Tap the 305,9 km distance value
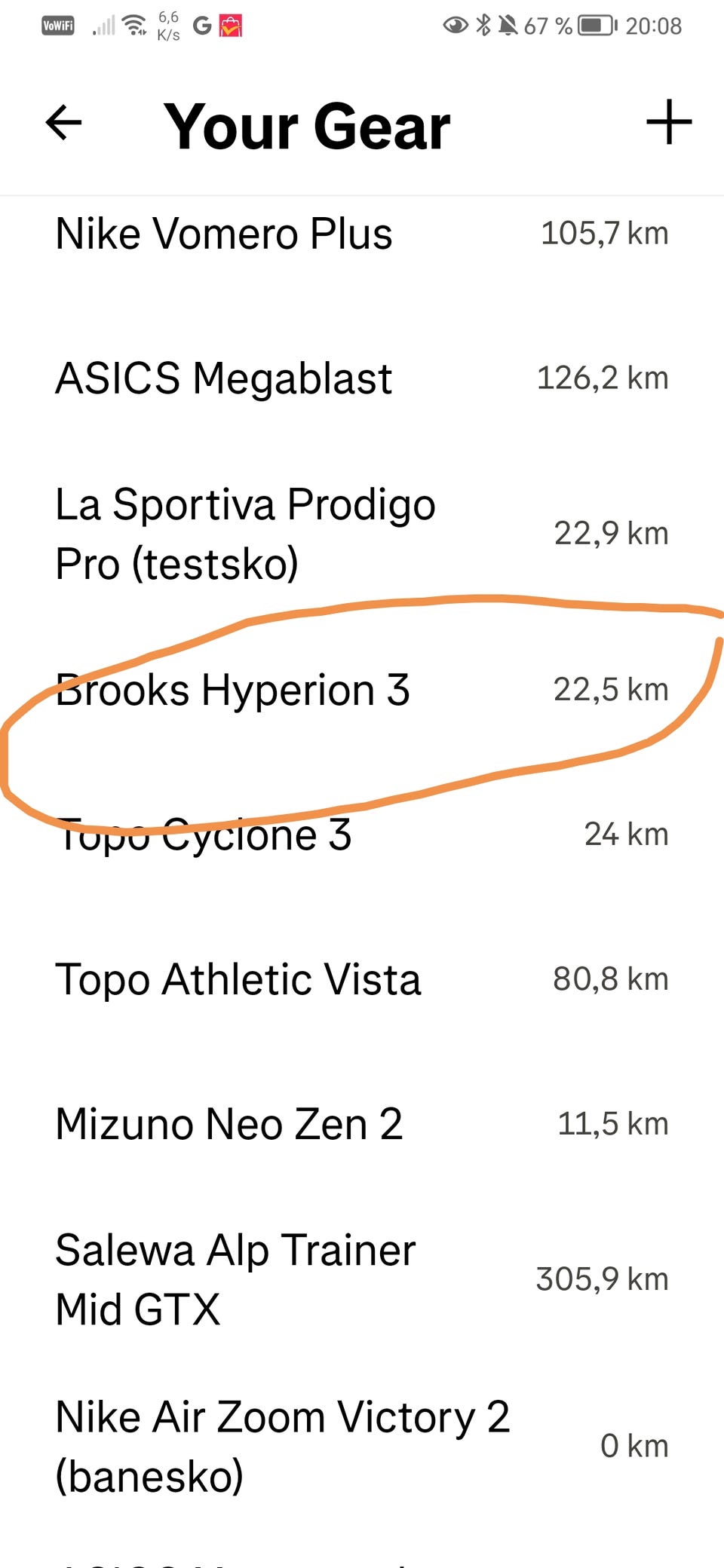724x1568 pixels. 602,1279
